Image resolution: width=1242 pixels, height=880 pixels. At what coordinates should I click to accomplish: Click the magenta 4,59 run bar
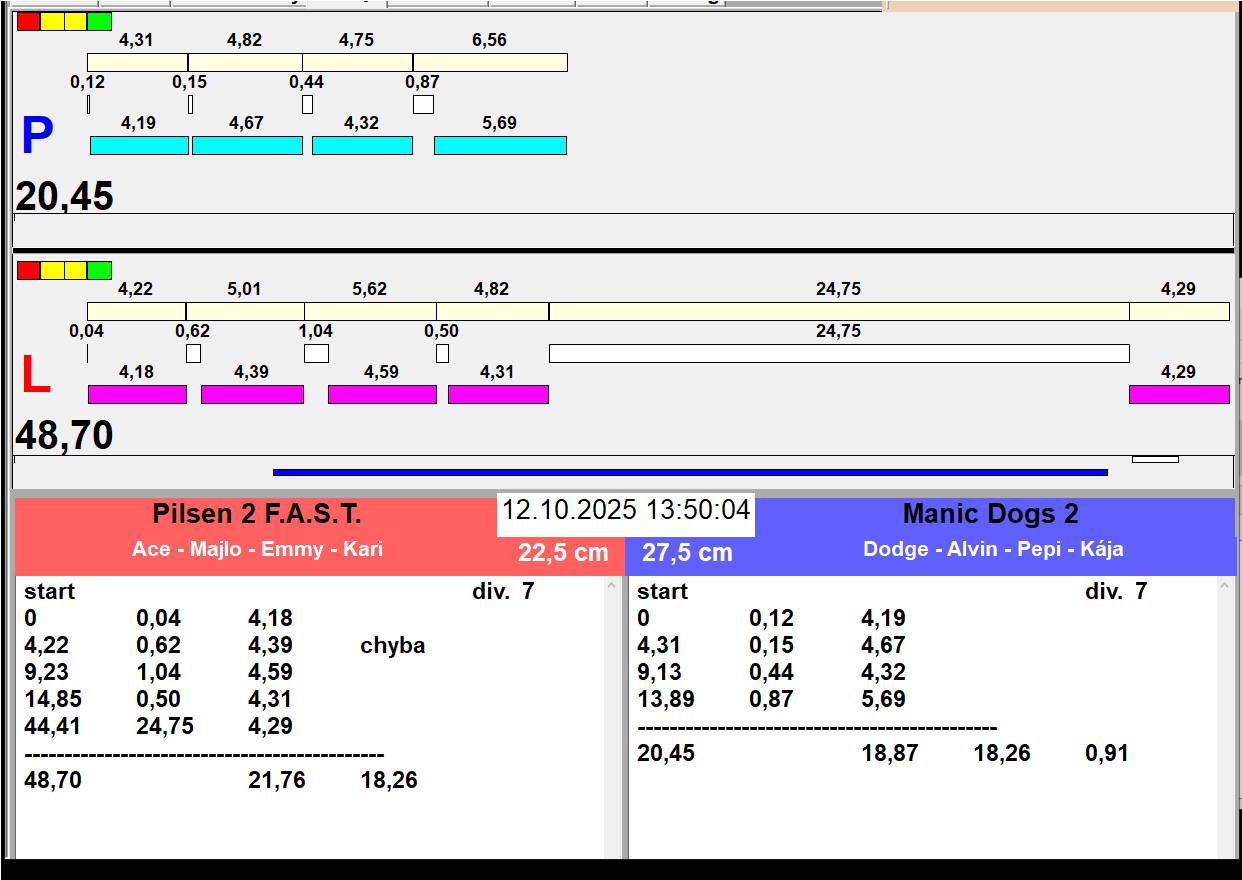point(382,394)
